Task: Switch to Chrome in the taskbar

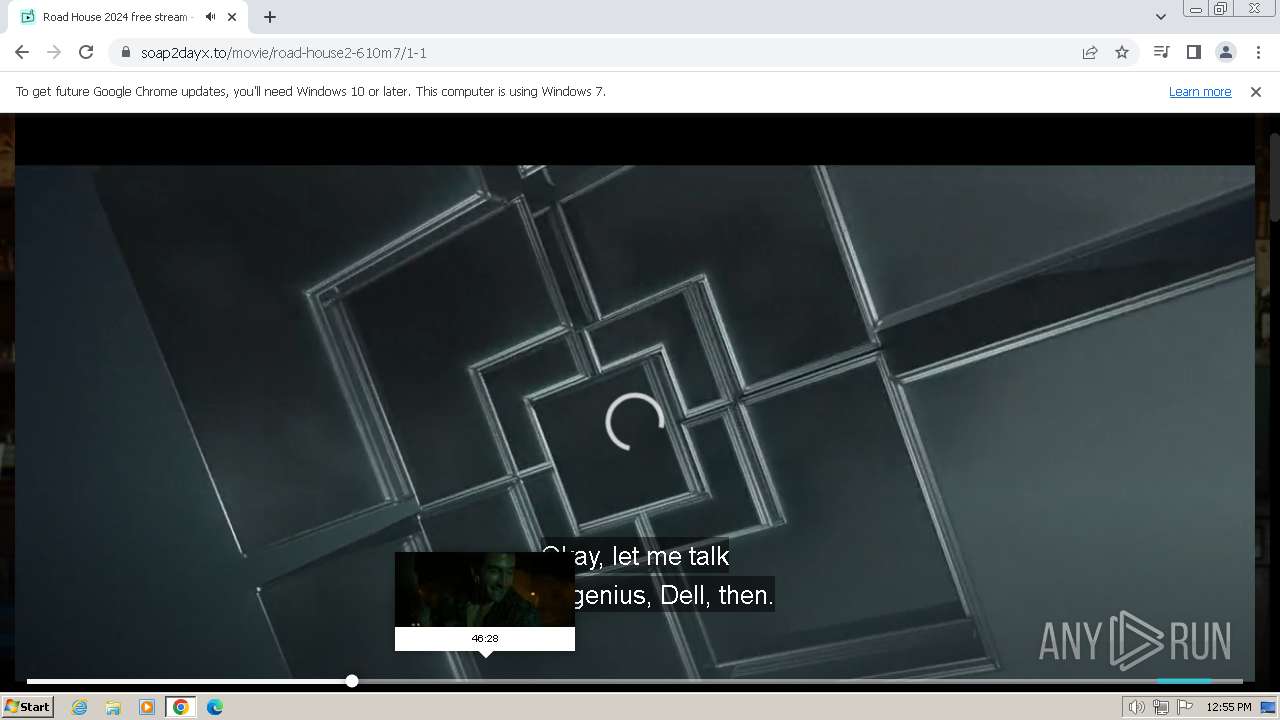Action: point(181,707)
